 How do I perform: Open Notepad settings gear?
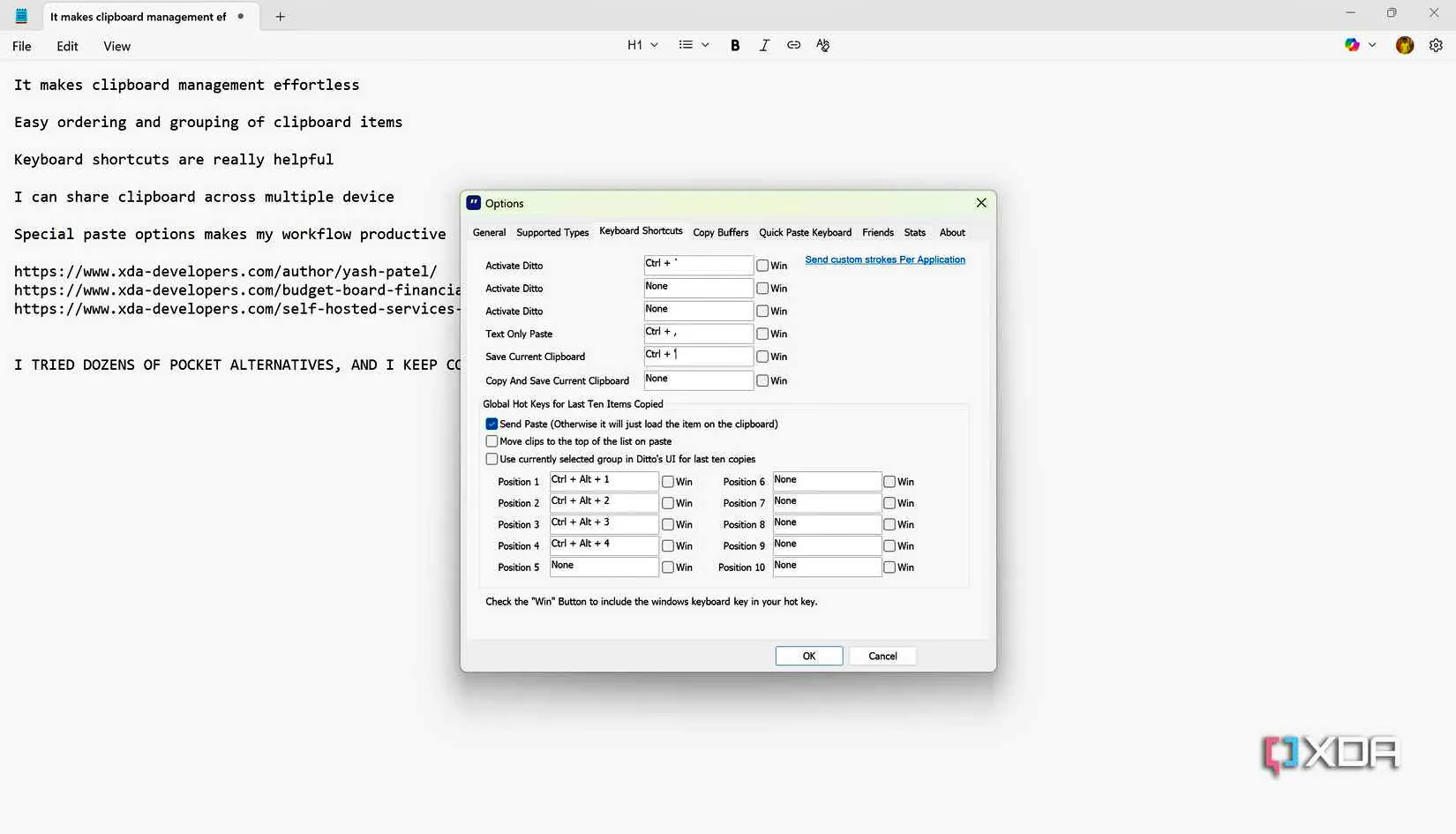tap(1436, 45)
